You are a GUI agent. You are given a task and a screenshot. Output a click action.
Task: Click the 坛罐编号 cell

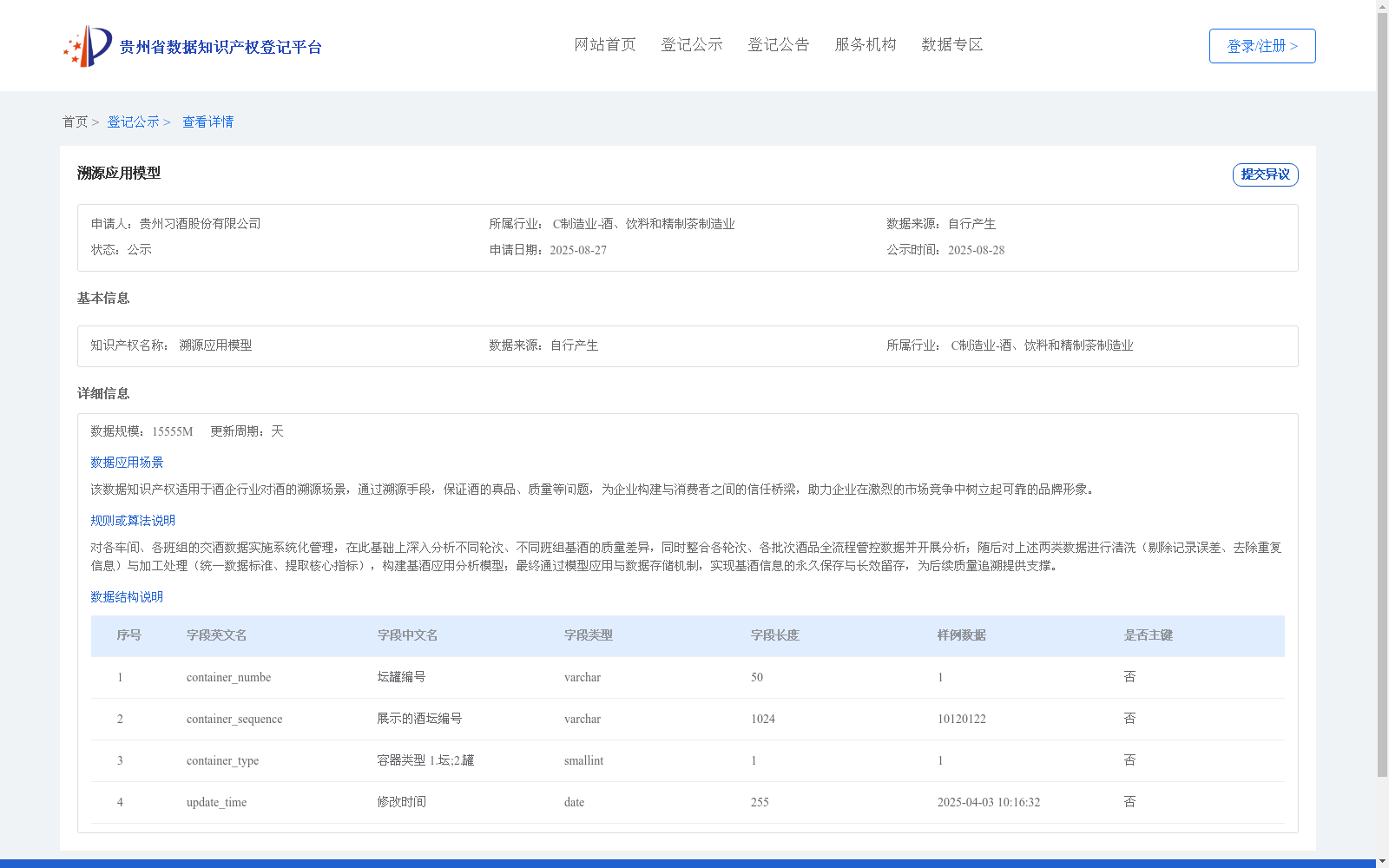[401, 677]
